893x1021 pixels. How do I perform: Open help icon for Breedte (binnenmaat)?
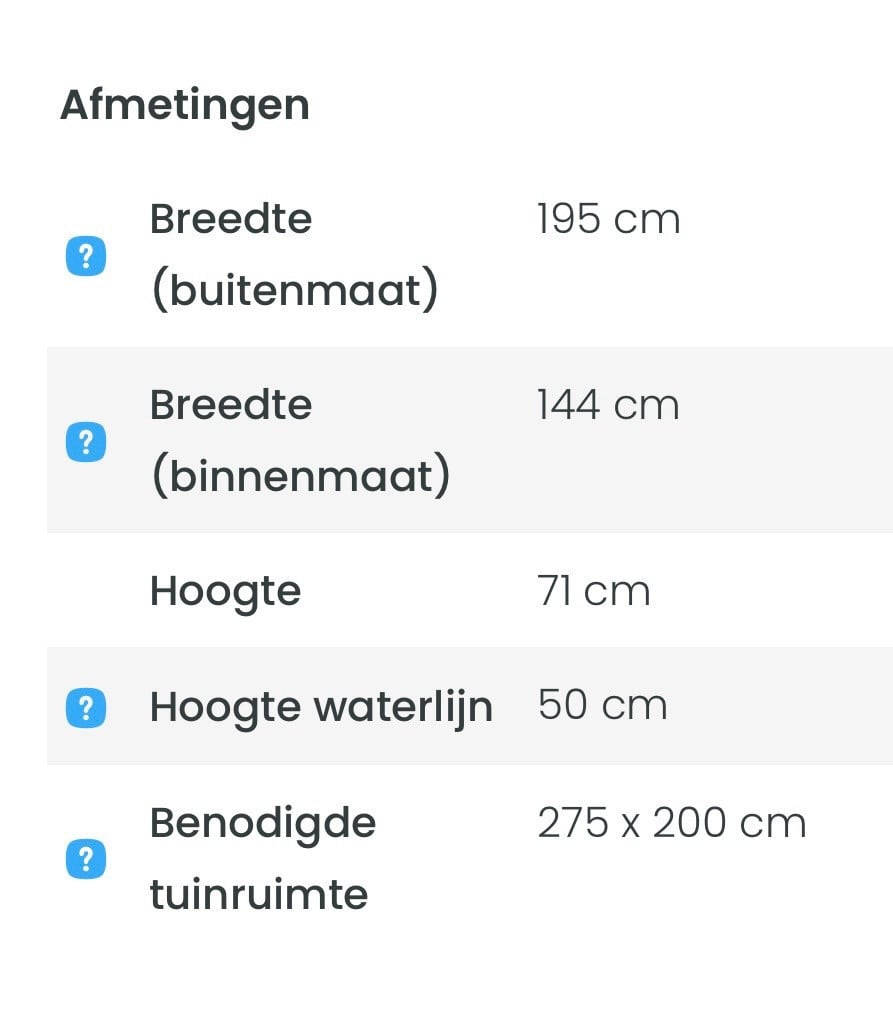(x=86, y=442)
